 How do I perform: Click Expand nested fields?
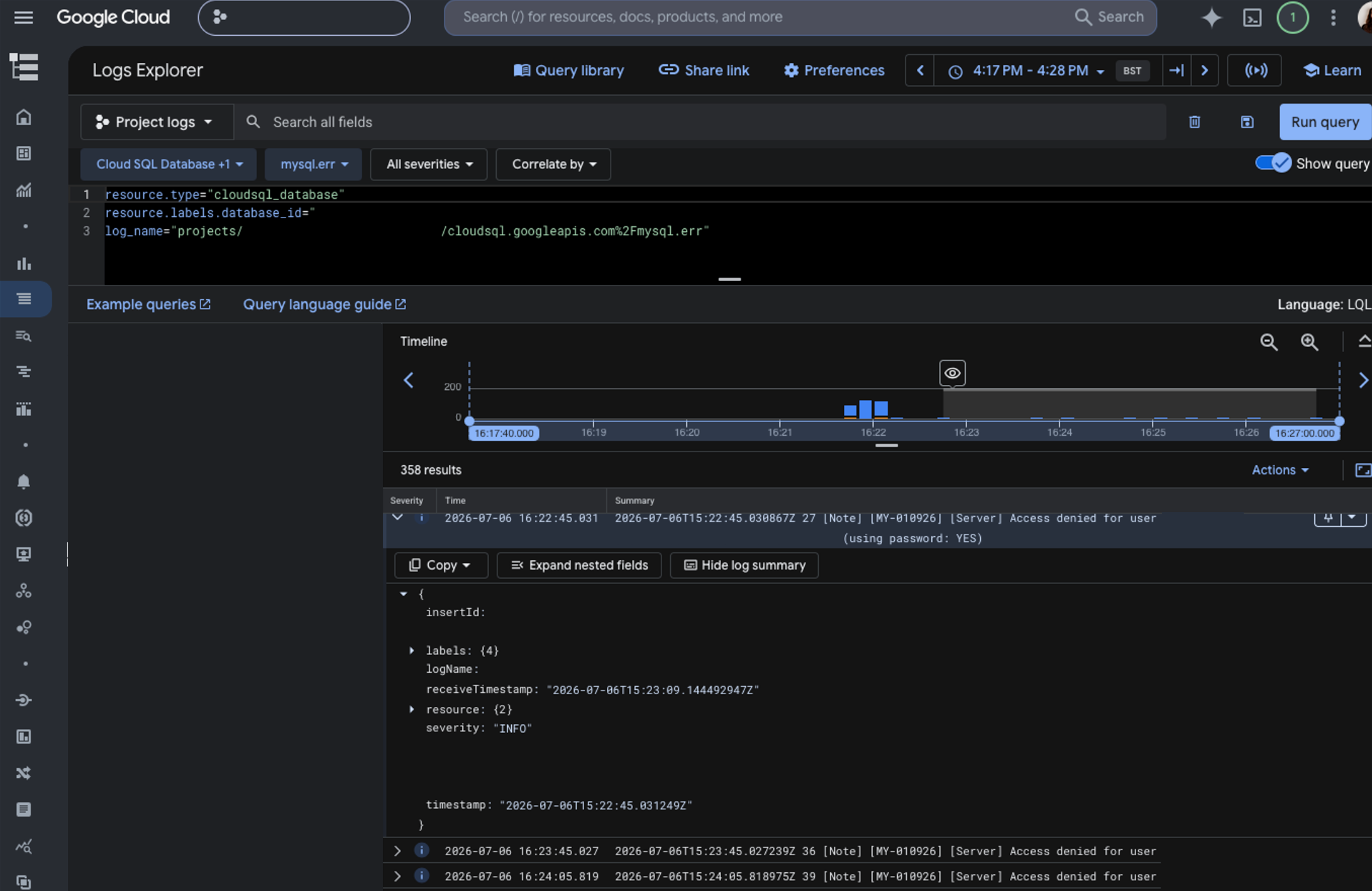tap(579, 565)
